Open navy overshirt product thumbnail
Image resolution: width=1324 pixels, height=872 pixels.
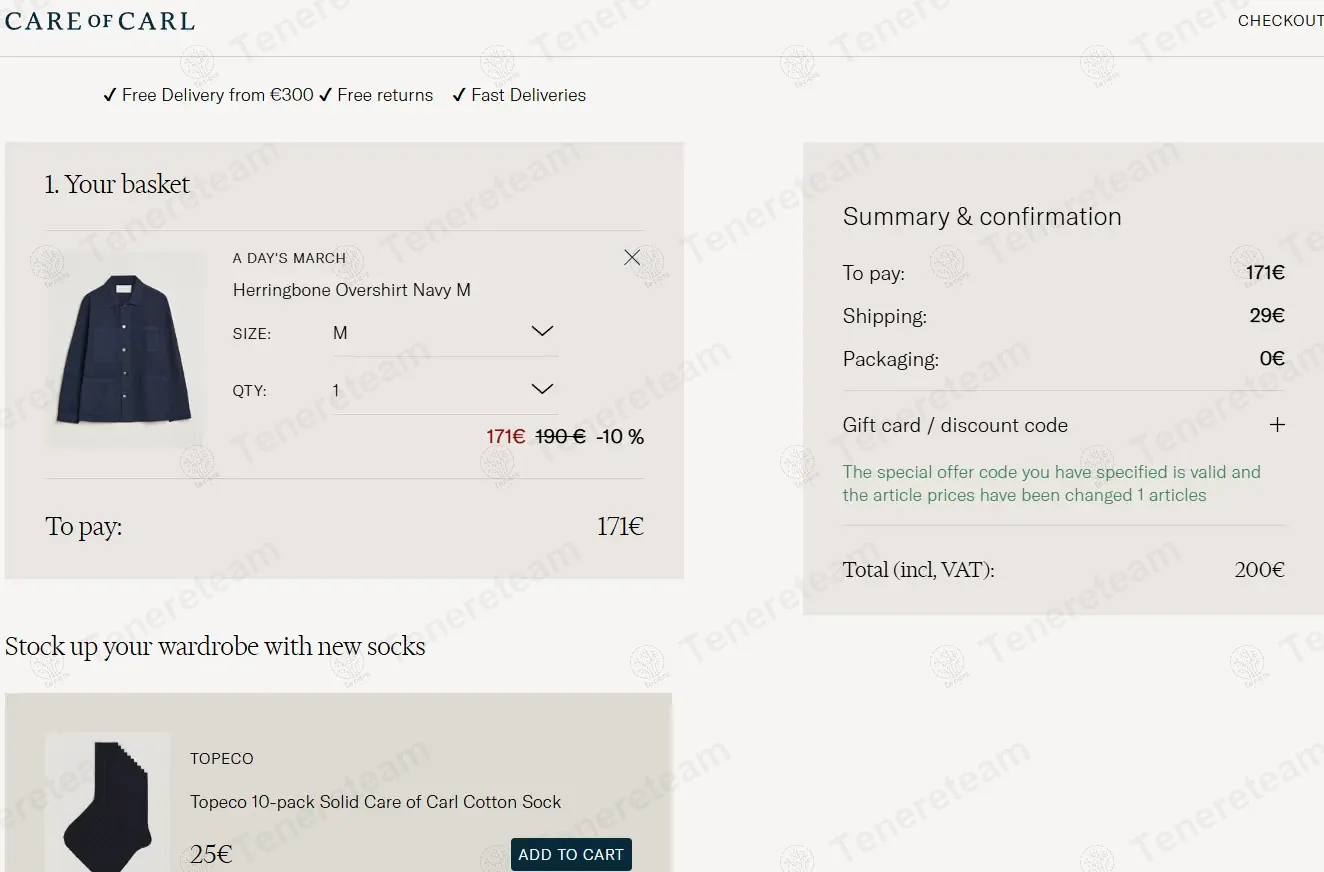point(124,351)
